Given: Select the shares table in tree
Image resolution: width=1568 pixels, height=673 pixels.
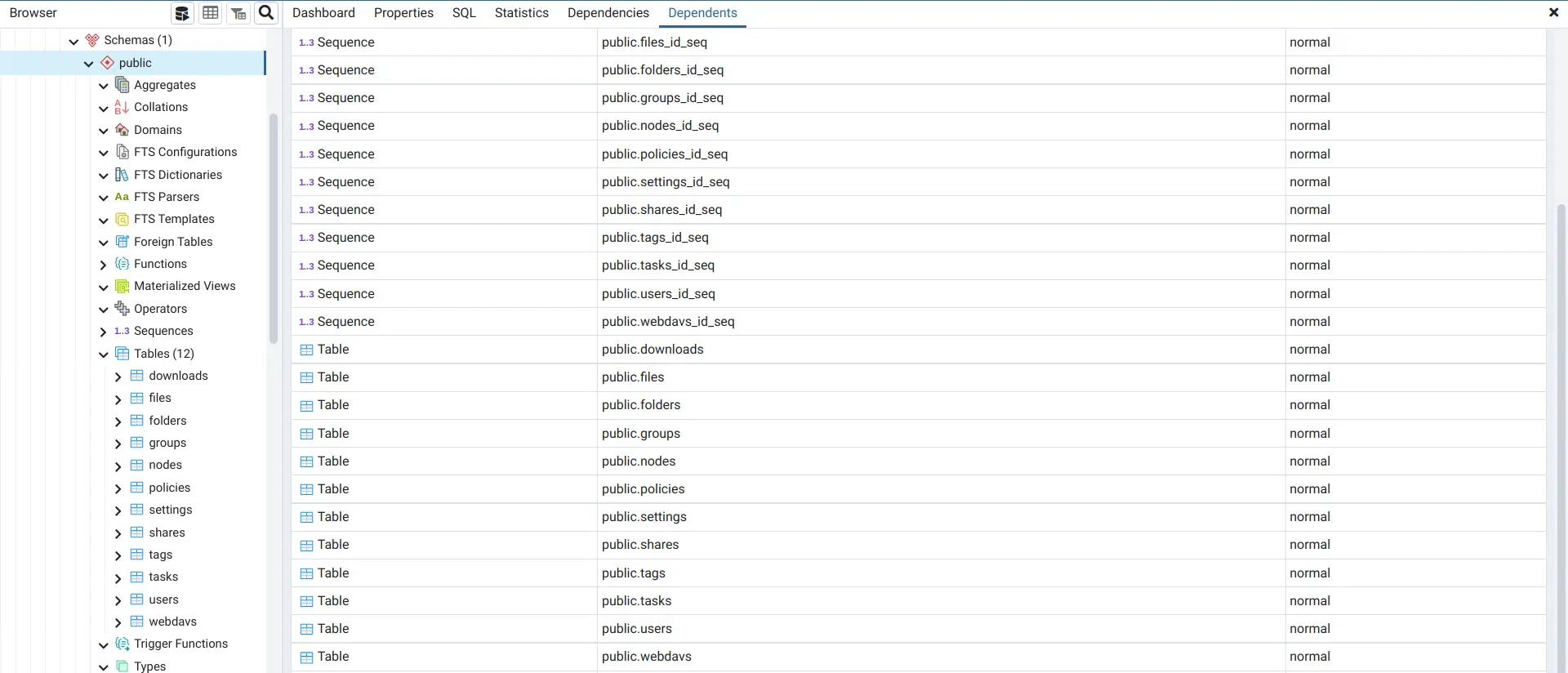Looking at the screenshot, I should click(167, 533).
